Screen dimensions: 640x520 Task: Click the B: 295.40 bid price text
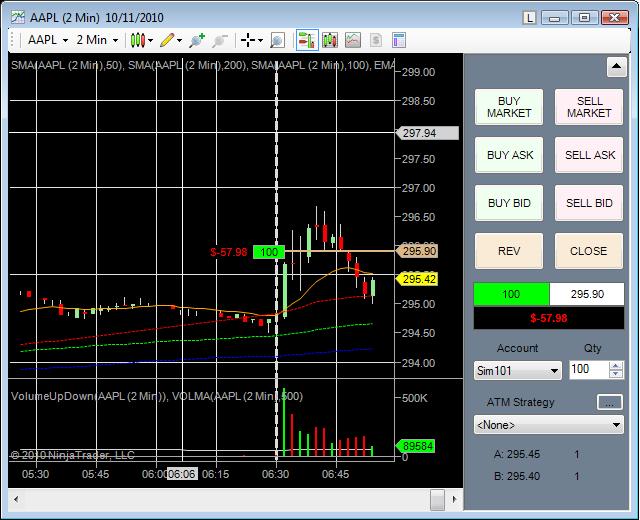517,476
